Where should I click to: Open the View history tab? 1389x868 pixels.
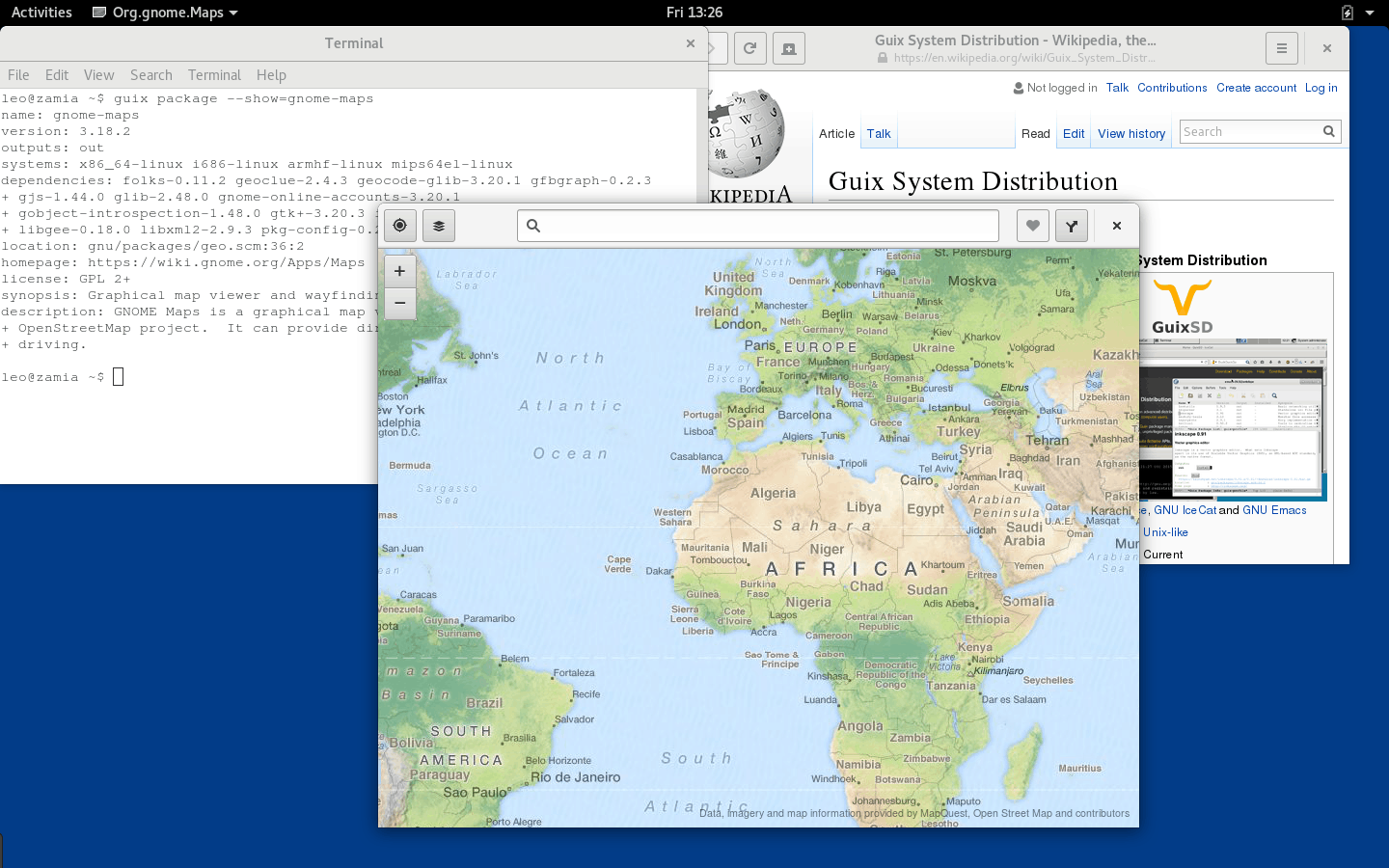(1131, 134)
